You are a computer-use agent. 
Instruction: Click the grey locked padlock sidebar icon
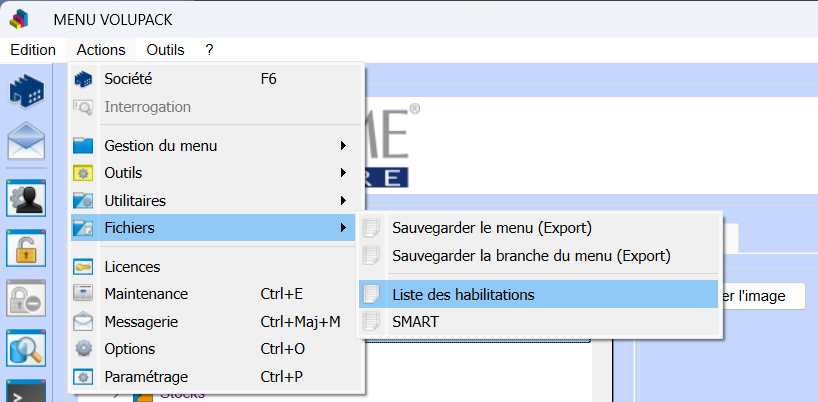point(27,297)
